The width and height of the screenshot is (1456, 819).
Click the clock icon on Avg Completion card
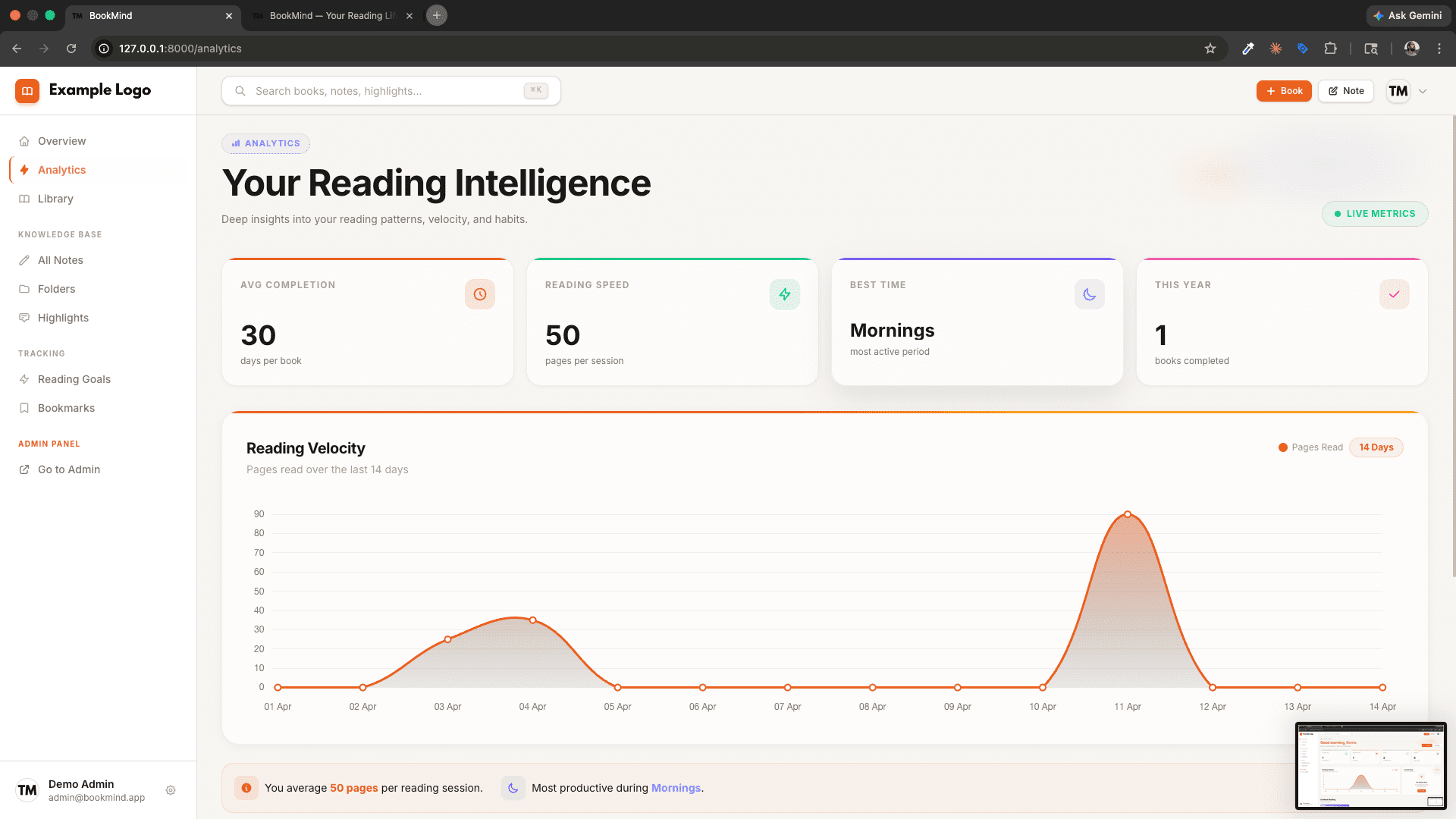[480, 294]
